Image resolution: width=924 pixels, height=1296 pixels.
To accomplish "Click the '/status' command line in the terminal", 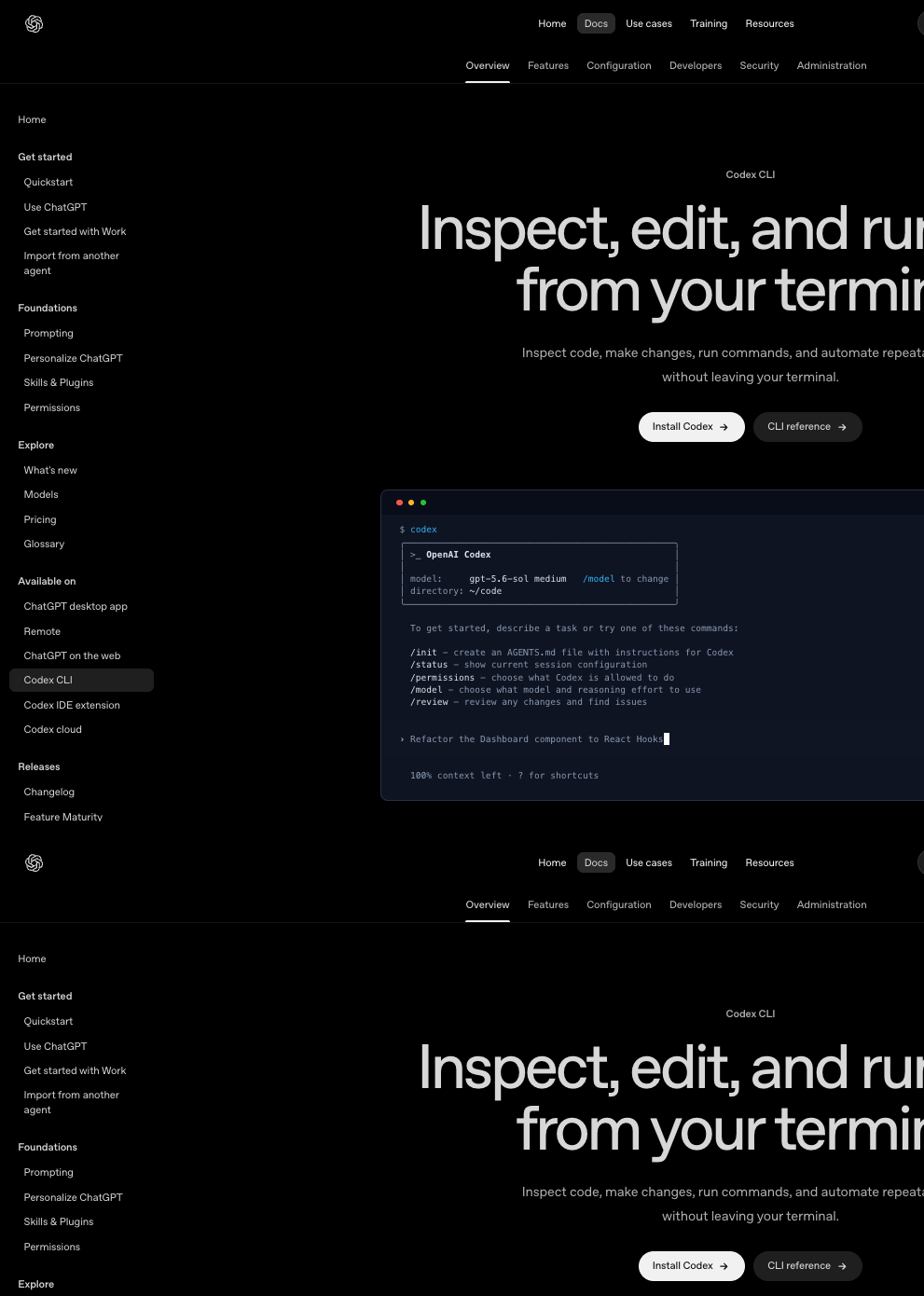I will (x=529, y=665).
